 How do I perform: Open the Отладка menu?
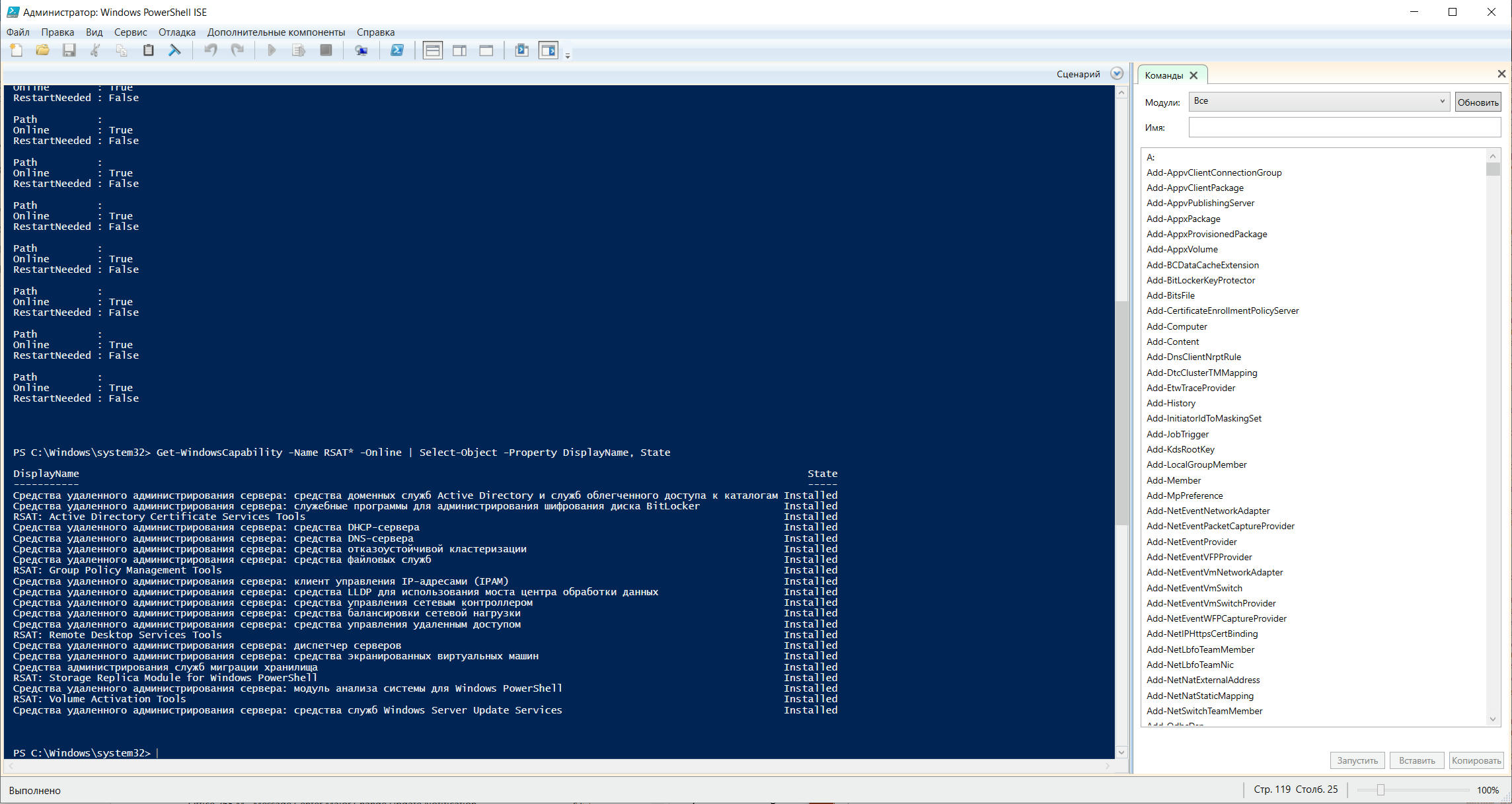(x=177, y=32)
